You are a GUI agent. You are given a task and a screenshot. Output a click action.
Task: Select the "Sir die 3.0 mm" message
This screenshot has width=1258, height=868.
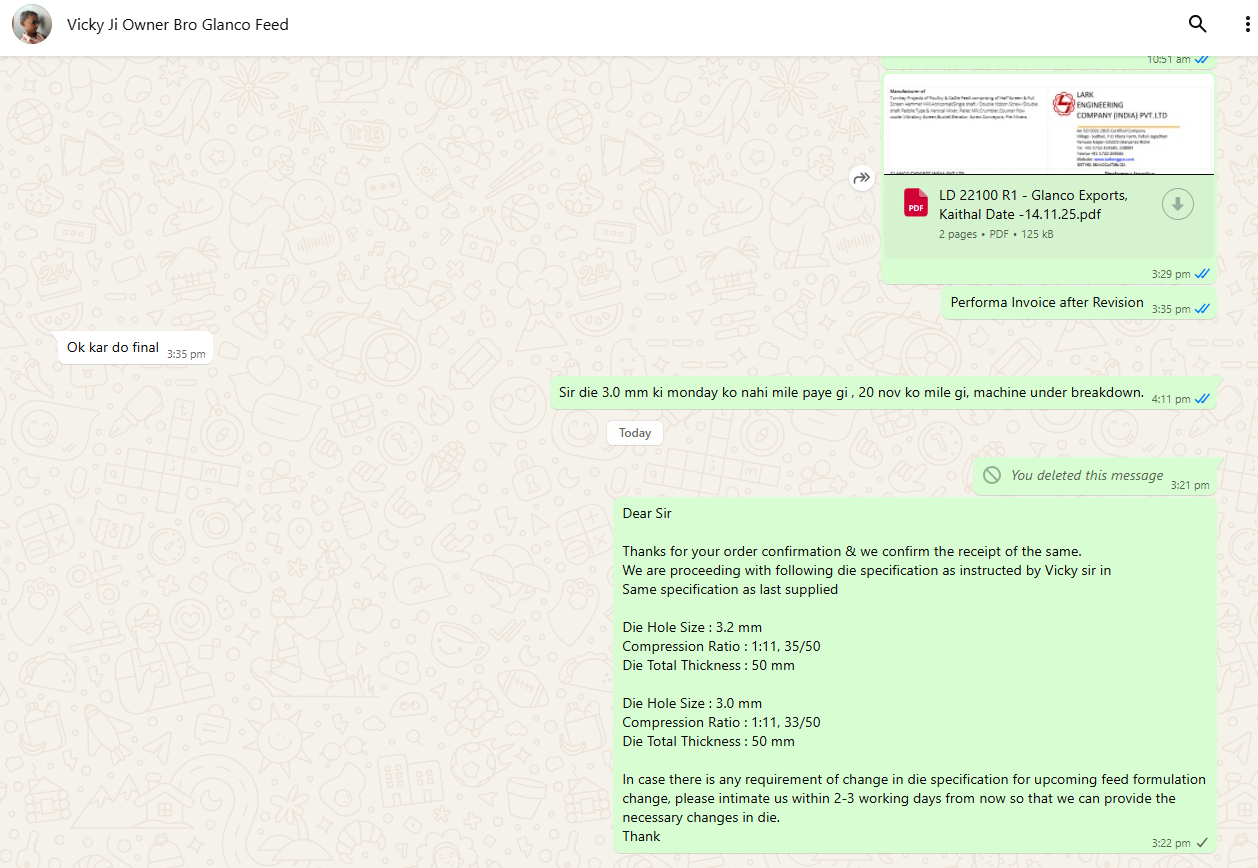coord(850,392)
